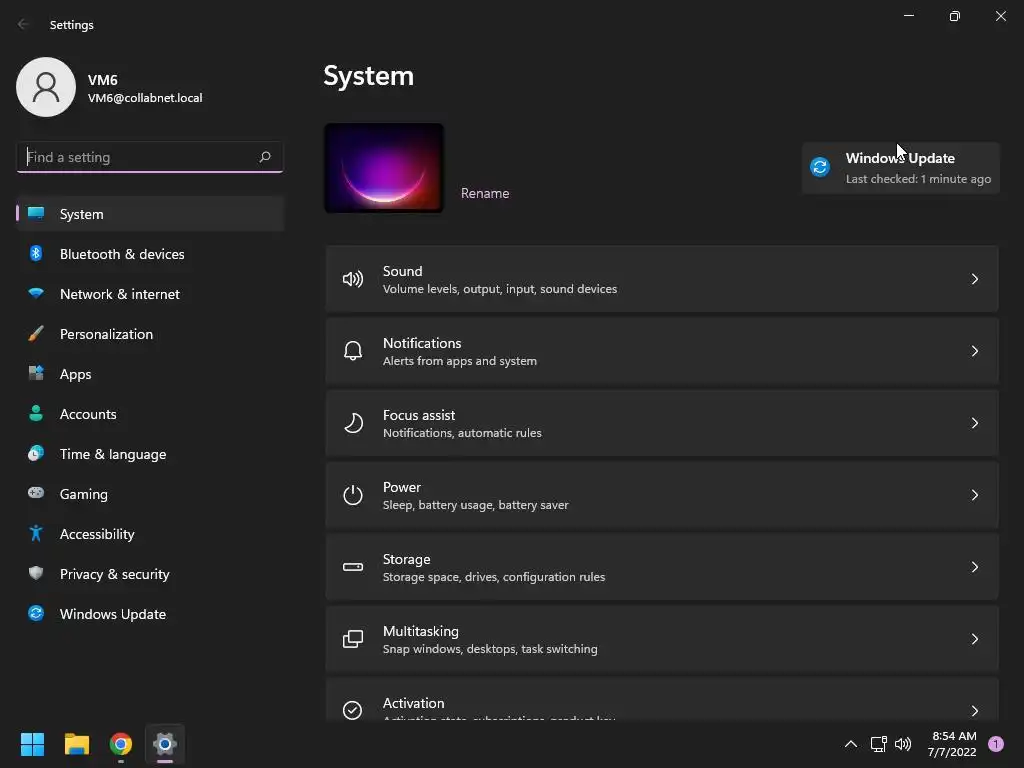1024x768 pixels.
Task: Click the Bluetooth icon in sidebar
Action: [36, 253]
